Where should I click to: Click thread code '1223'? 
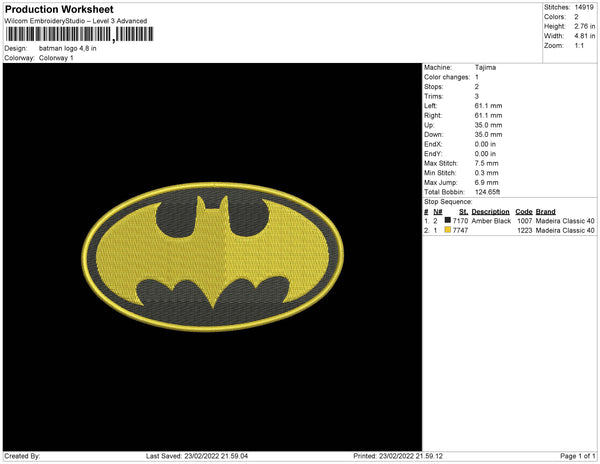coord(525,230)
